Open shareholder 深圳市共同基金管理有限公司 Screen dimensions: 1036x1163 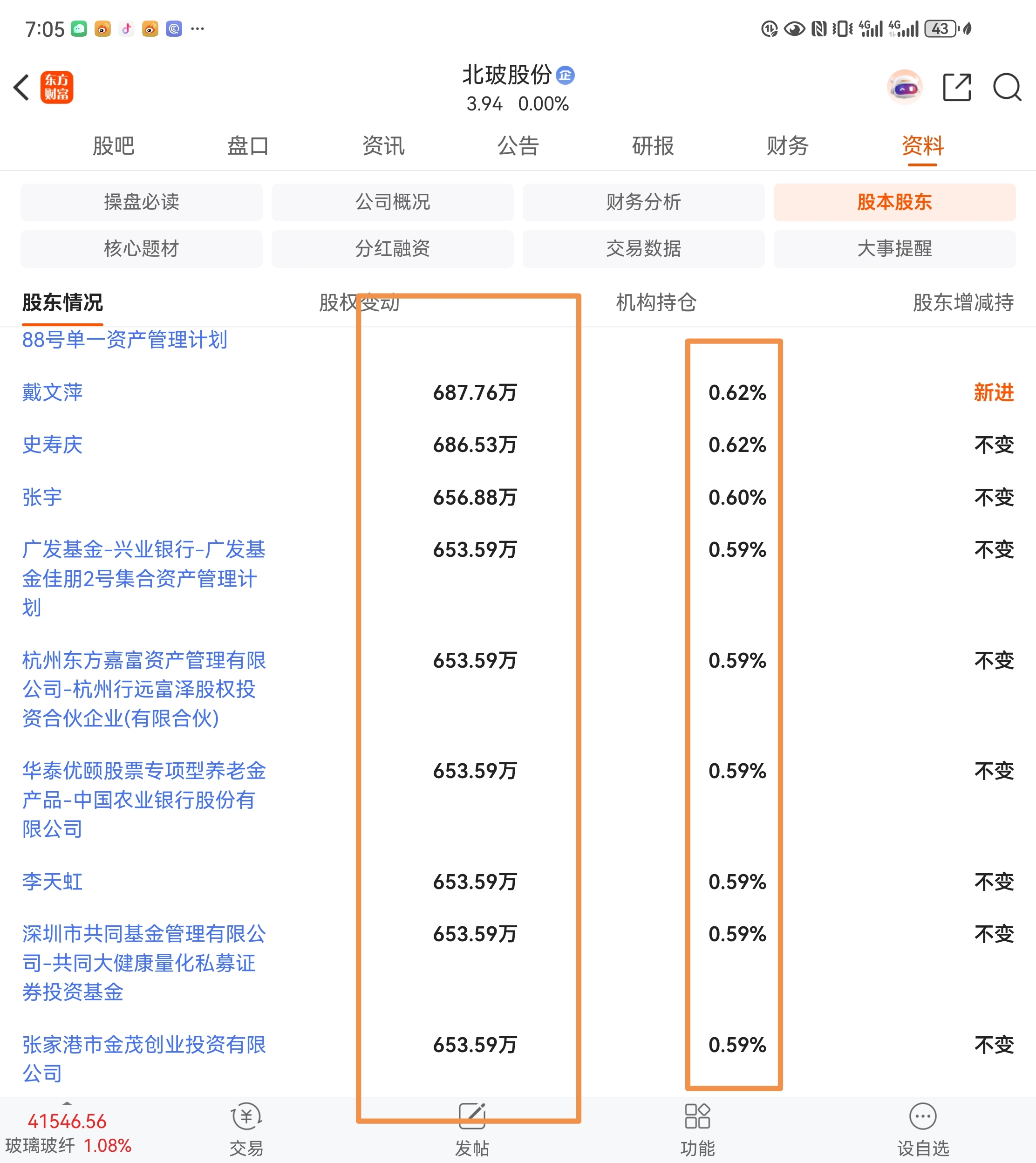point(144,963)
